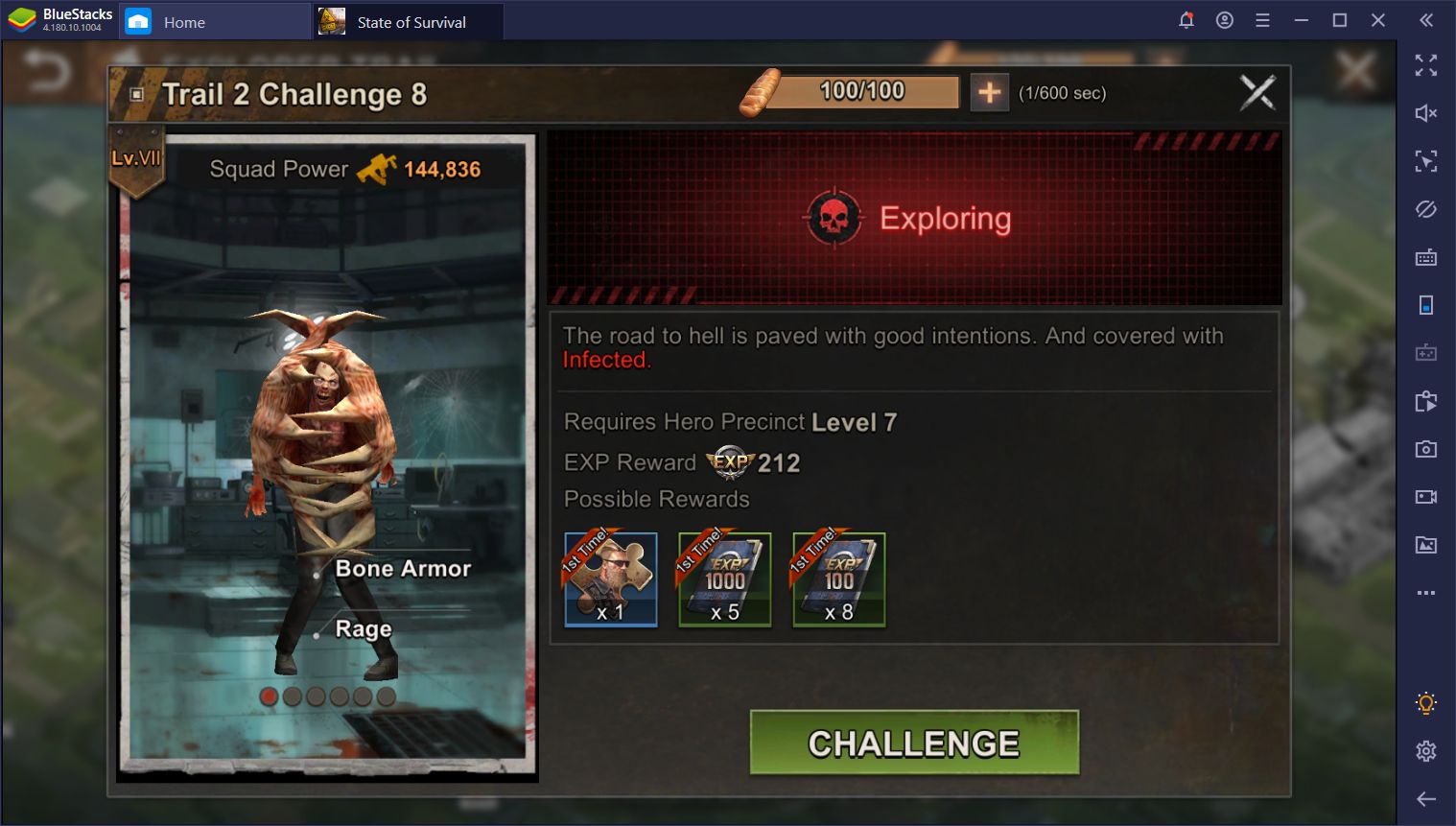
Task: Expand more sidebar options with ellipsis
Action: point(1426,593)
